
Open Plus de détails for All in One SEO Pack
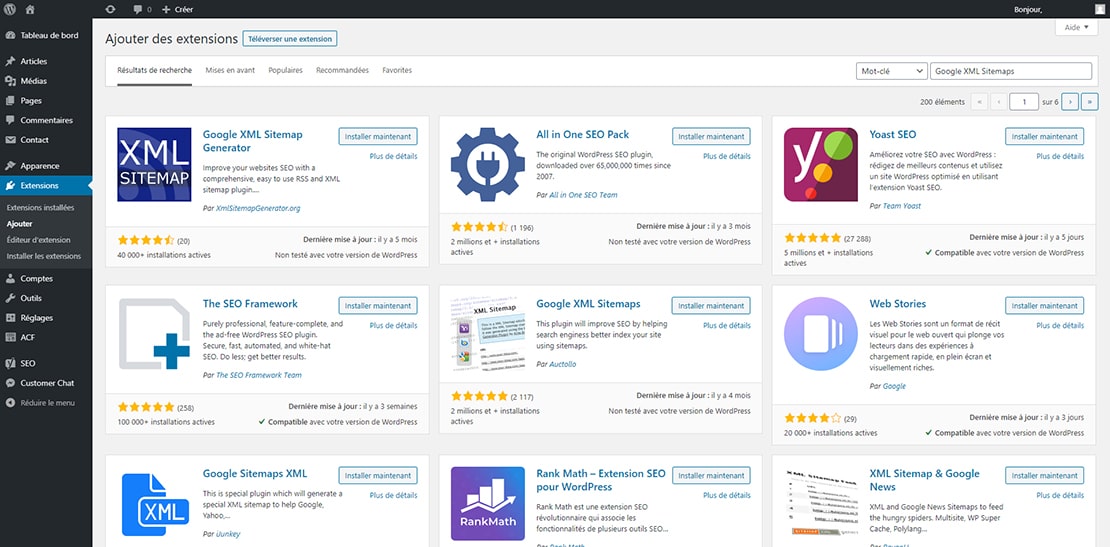tap(727, 156)
